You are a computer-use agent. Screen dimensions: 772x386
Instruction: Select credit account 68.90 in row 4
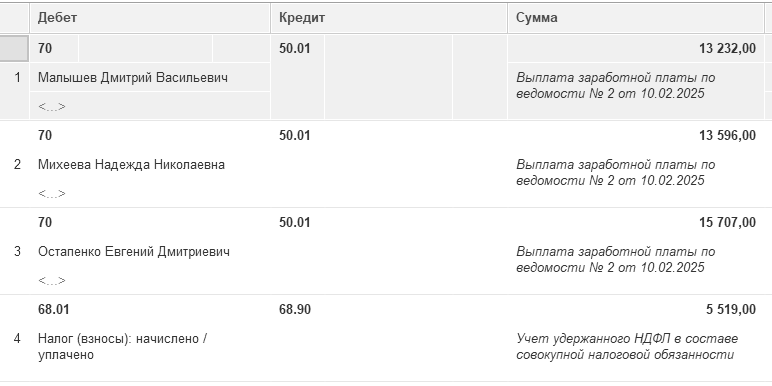pyautogui.click(x=295, y=310)
